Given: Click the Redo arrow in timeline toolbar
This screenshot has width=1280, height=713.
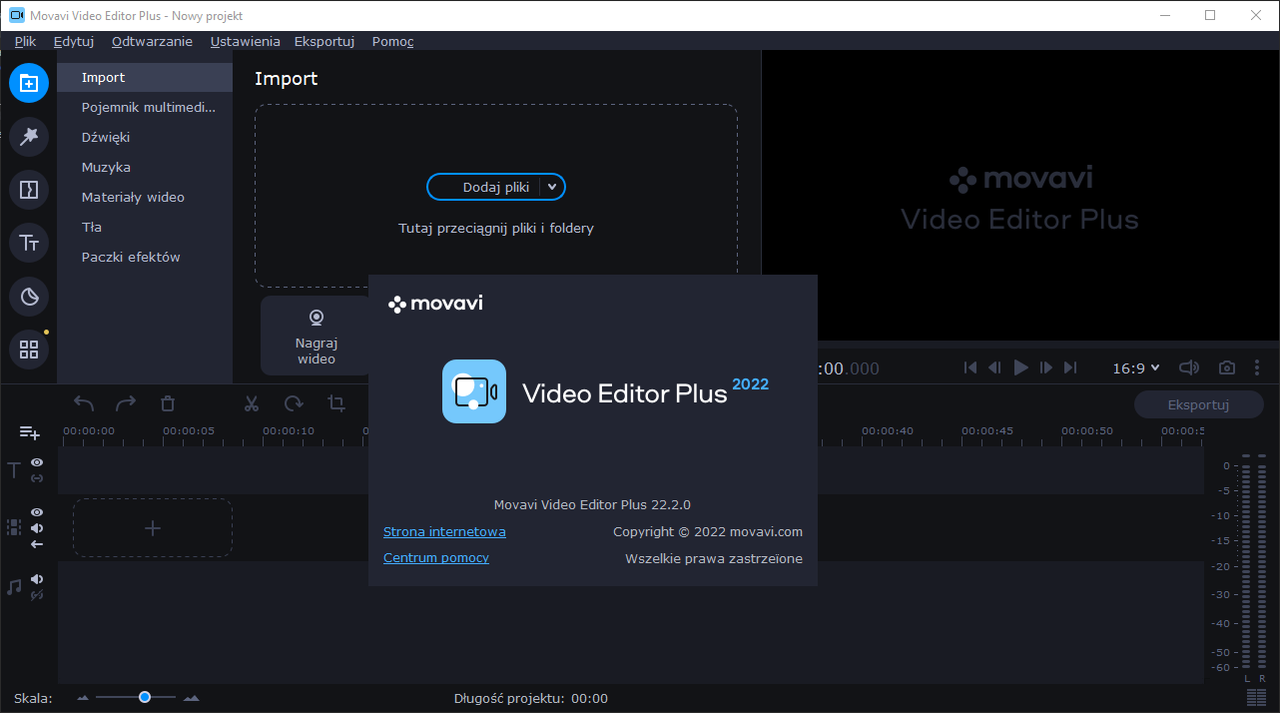Looking at the screenshot, I should (x=126, y=403).
